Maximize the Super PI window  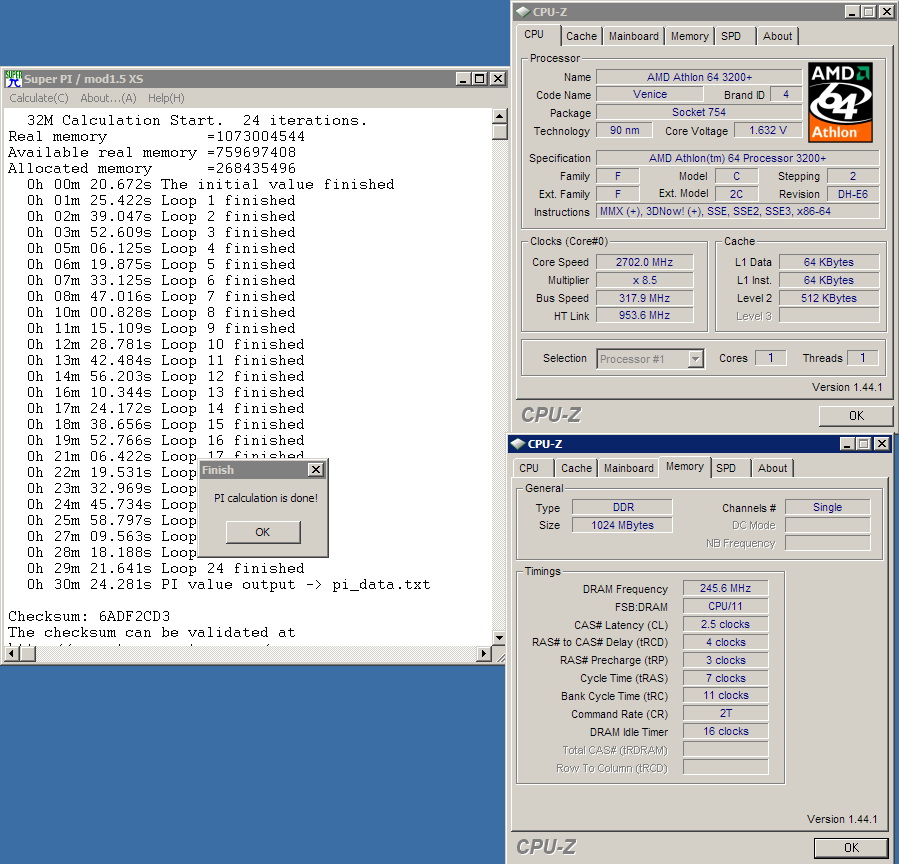[x=480, y=79]
